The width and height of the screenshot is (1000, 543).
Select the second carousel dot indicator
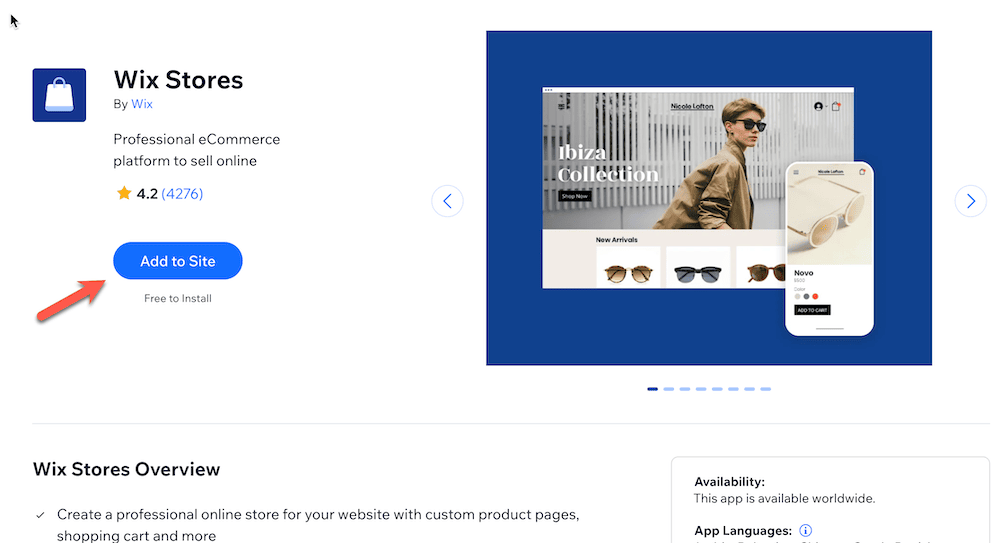668,389
